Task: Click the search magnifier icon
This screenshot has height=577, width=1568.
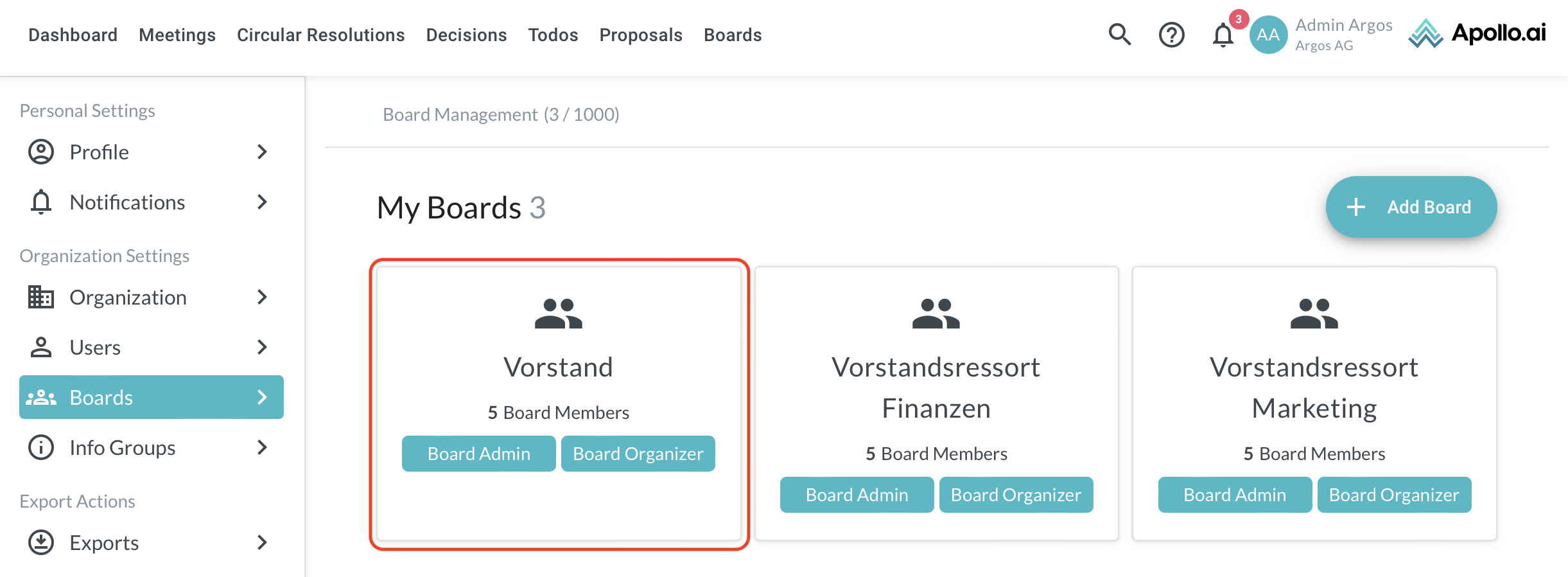Action: pos(1119,34)
